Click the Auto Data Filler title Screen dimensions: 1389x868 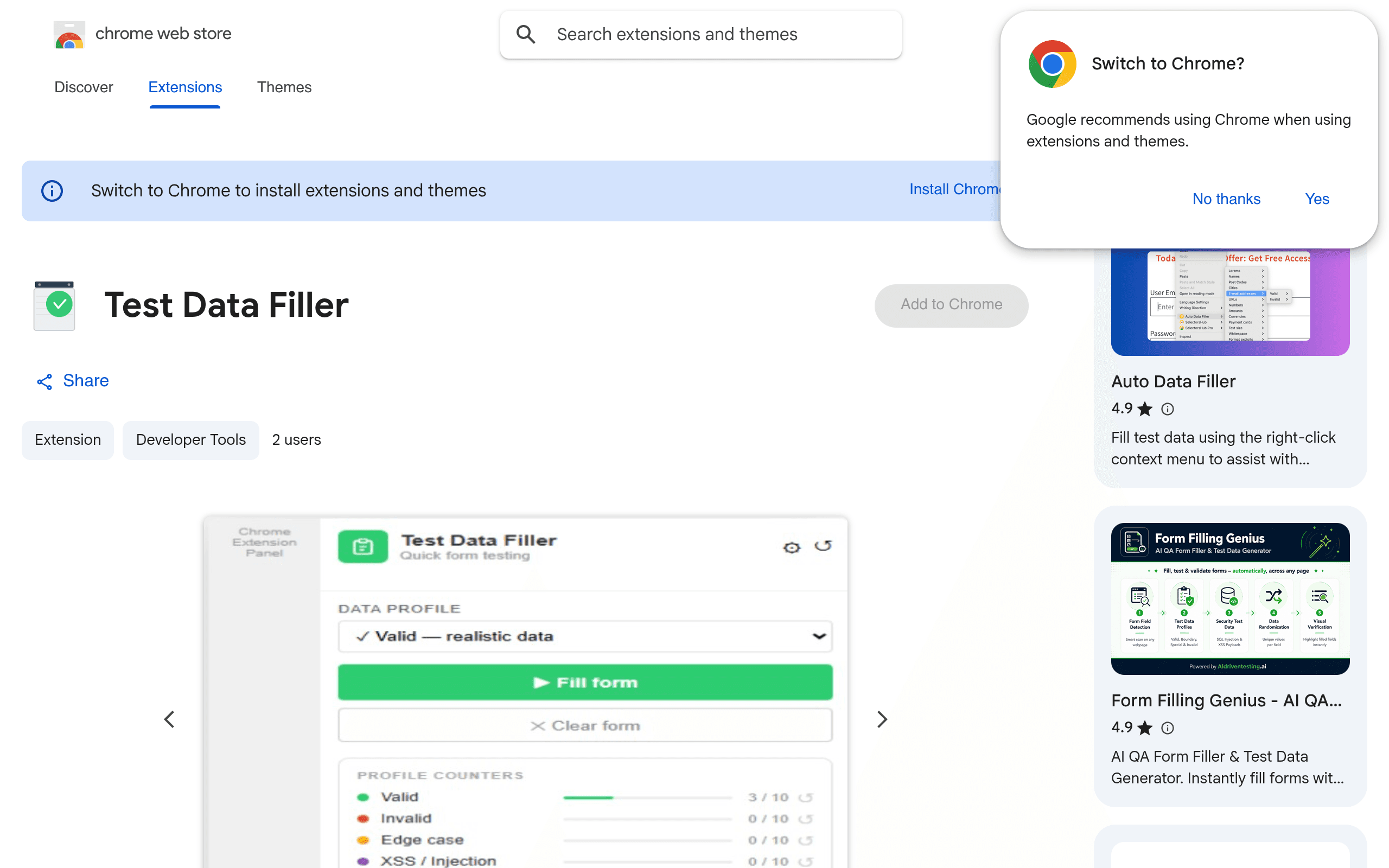tap(1173, 381)
